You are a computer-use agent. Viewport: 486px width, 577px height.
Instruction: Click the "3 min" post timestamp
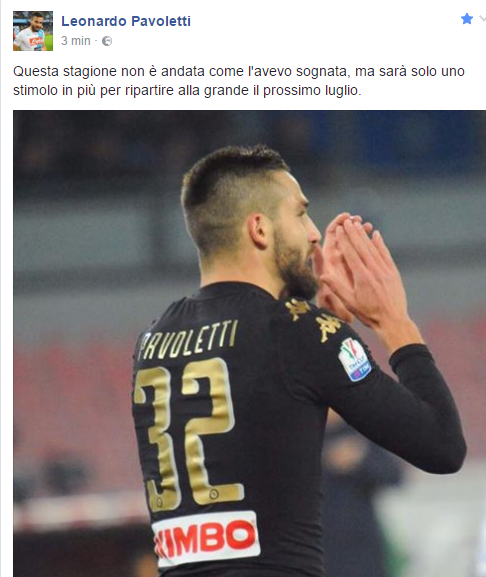pyautogui.click(x=75, y=40)
